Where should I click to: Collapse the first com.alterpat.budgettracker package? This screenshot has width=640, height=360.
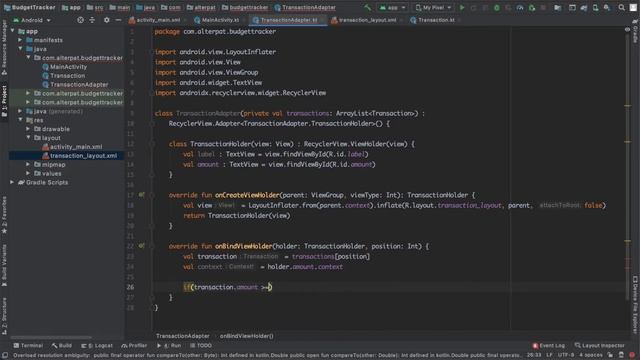(28, 58)
